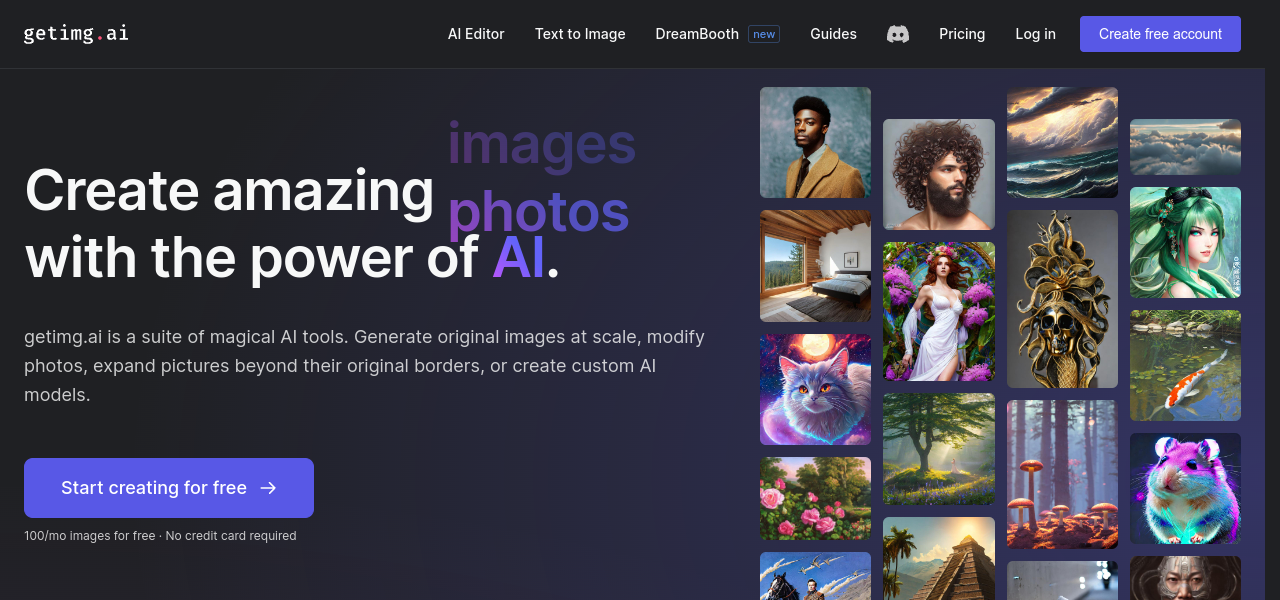Click Start creating for free button
The width and height of the screenshot is (1280, 600).
(x=169, y=488)
